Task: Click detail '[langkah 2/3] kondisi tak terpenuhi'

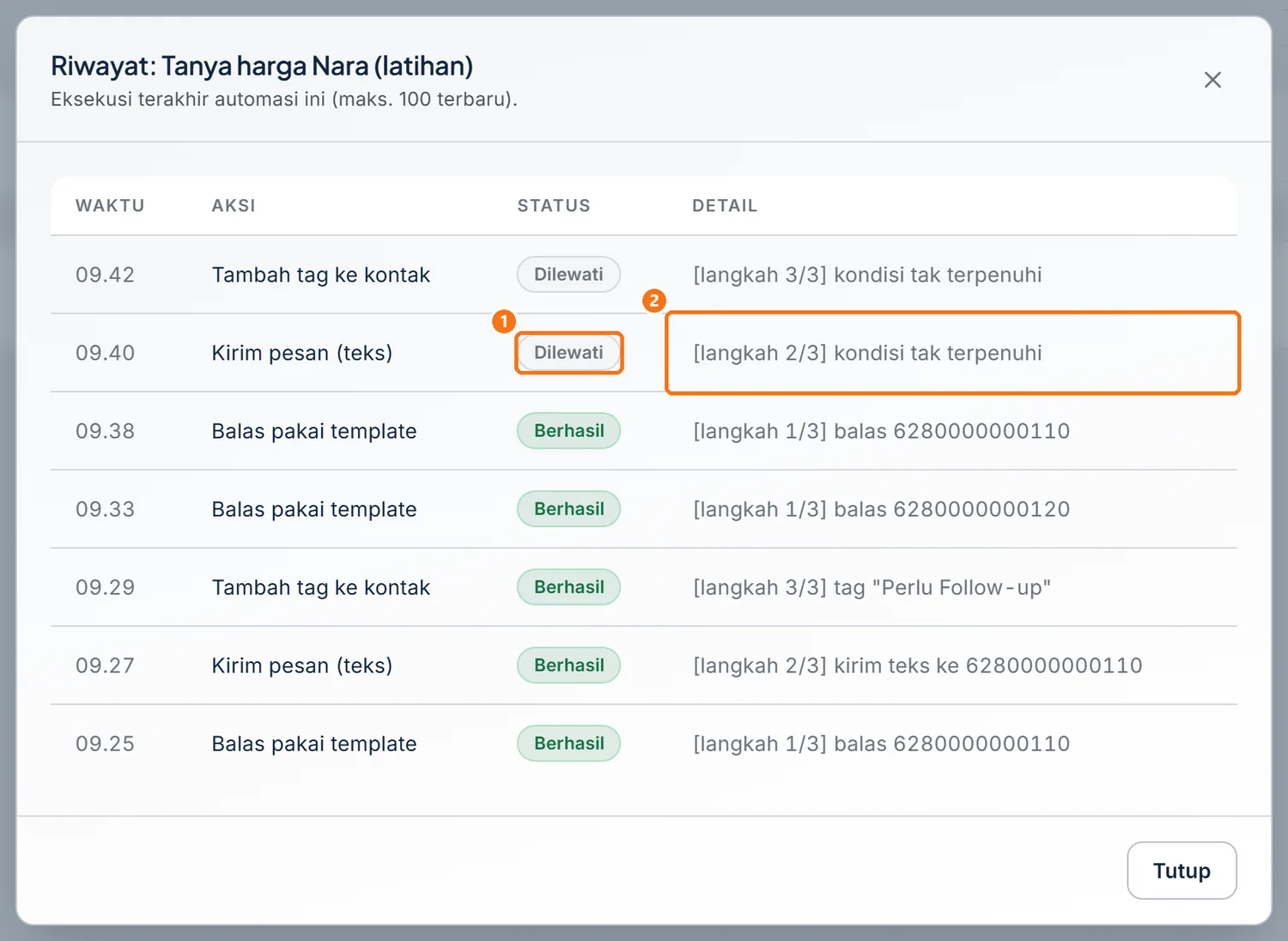Action: [x=867, y=353]
